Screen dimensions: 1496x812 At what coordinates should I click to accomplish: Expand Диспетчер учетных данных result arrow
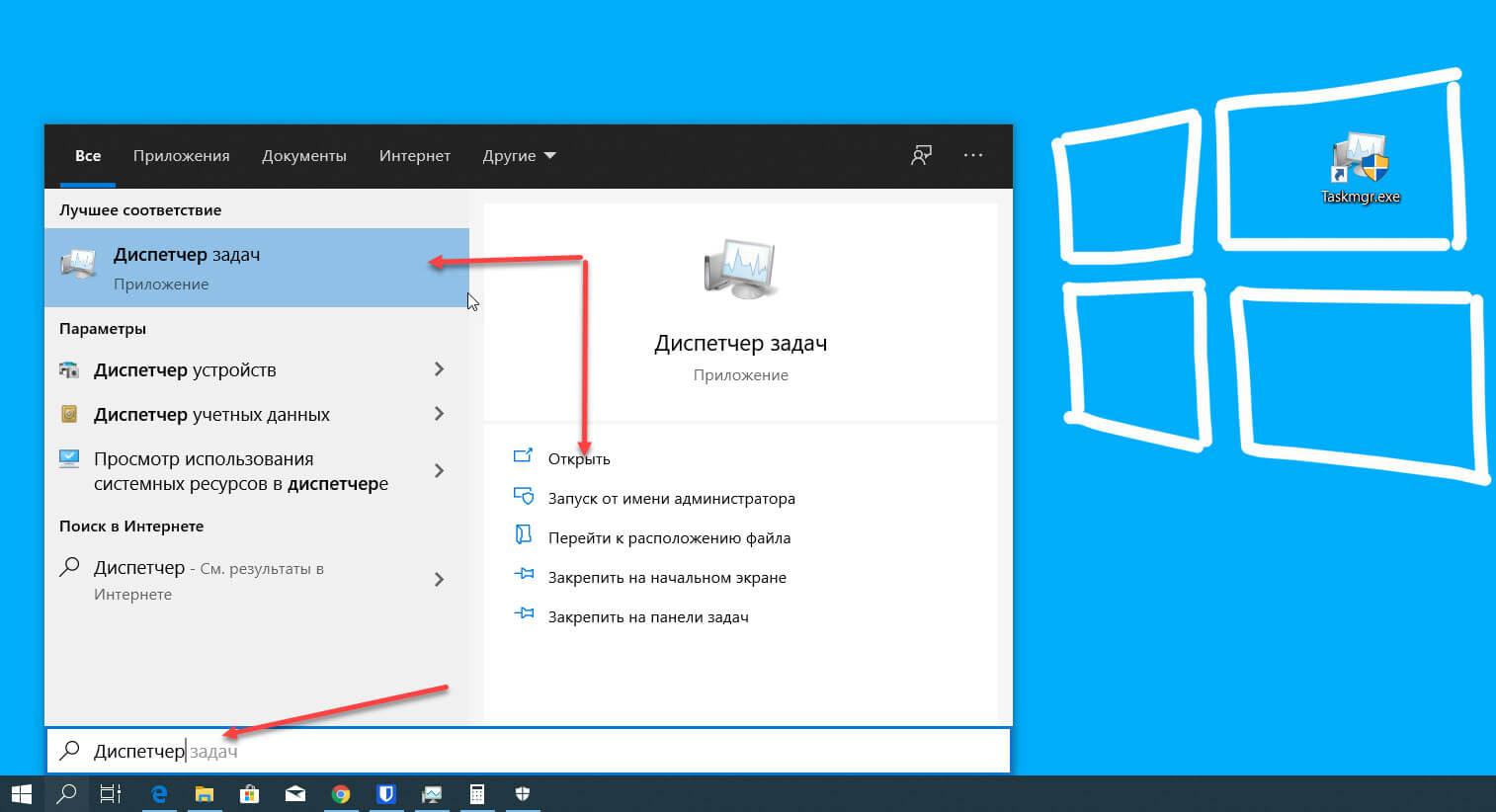pos(439,414)
